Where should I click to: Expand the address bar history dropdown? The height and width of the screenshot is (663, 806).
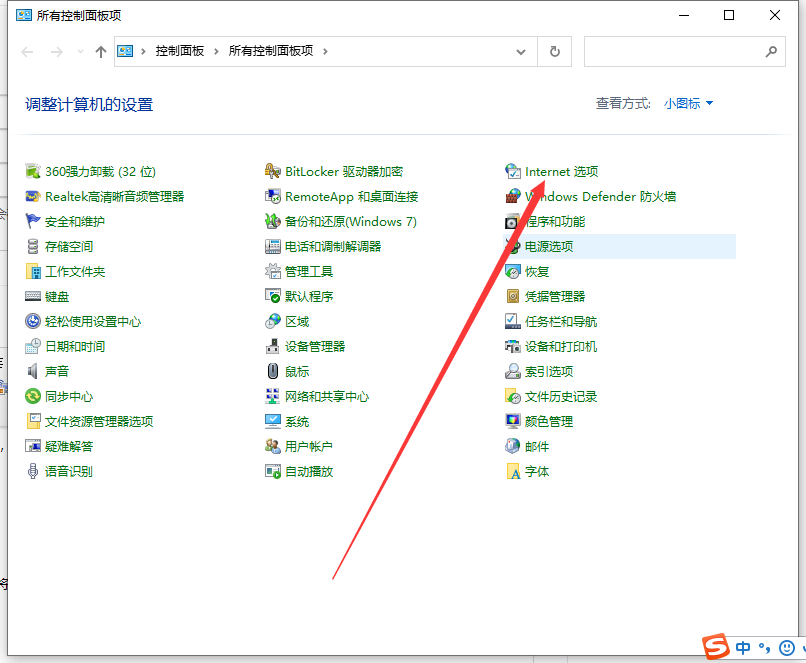click(520, 50)
